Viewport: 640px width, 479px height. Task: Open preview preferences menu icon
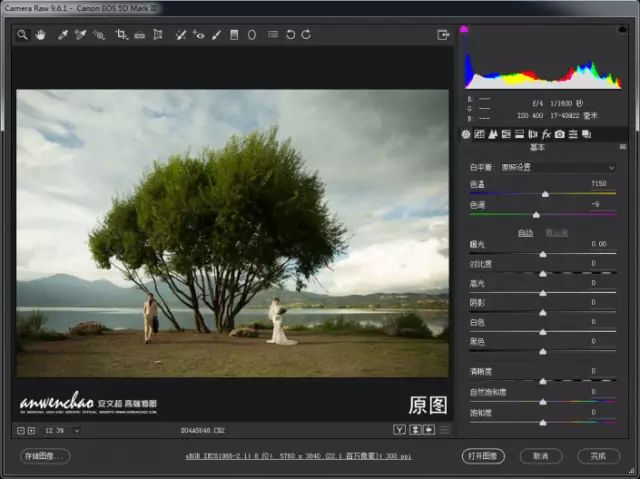(x=444, y=430)
